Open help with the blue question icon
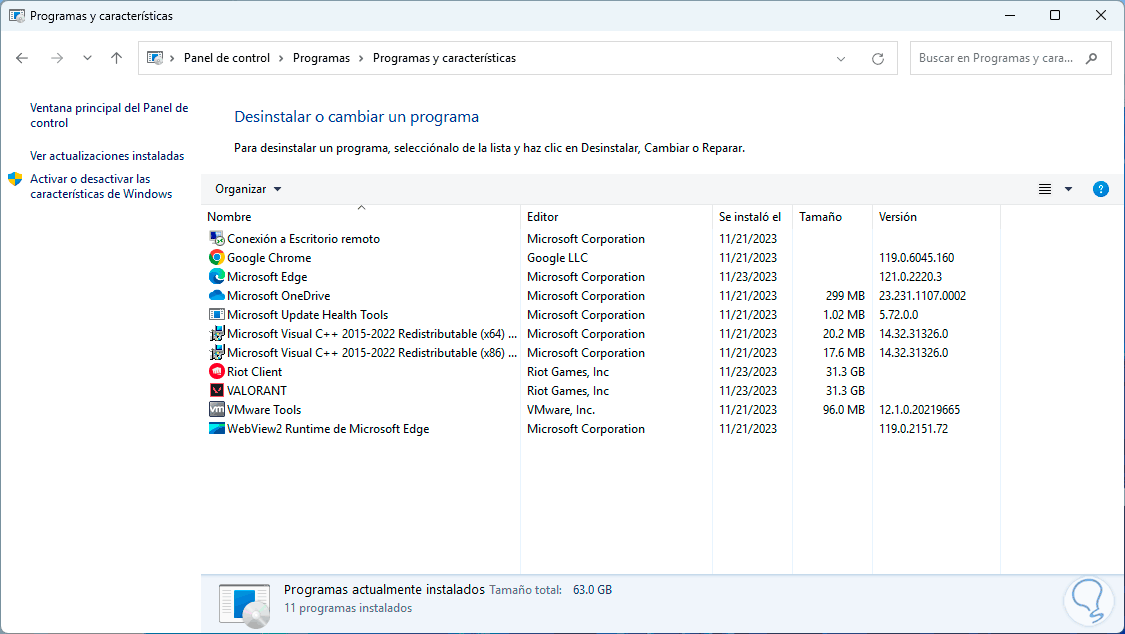This screenshot has width=1125, height=634. (1101, 189)
